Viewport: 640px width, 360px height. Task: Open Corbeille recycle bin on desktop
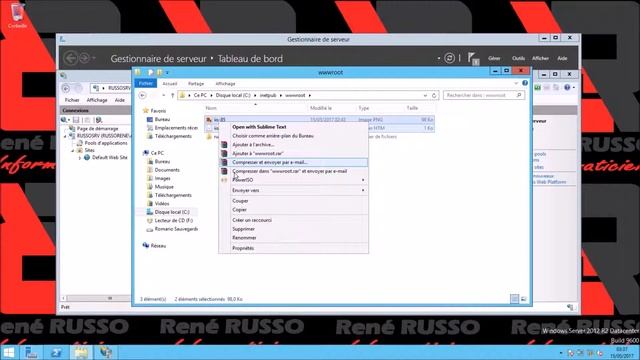(17, 16)
